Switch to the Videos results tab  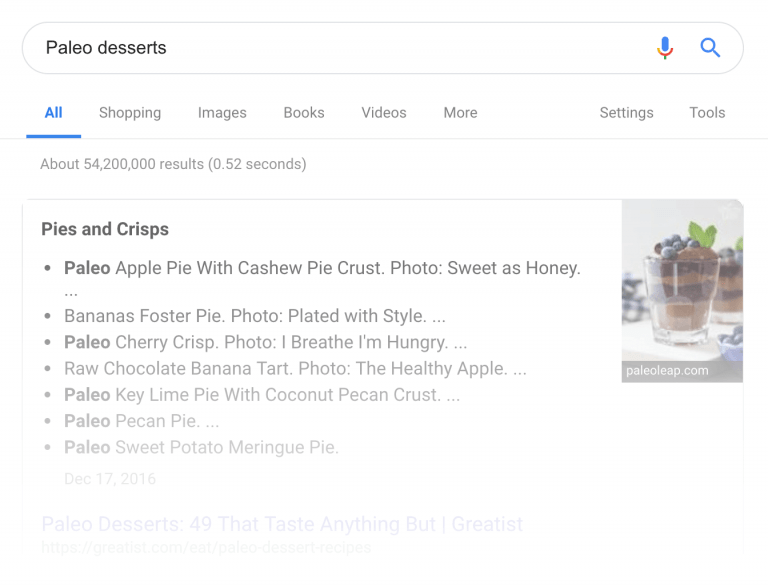click(x=384, y=113)
